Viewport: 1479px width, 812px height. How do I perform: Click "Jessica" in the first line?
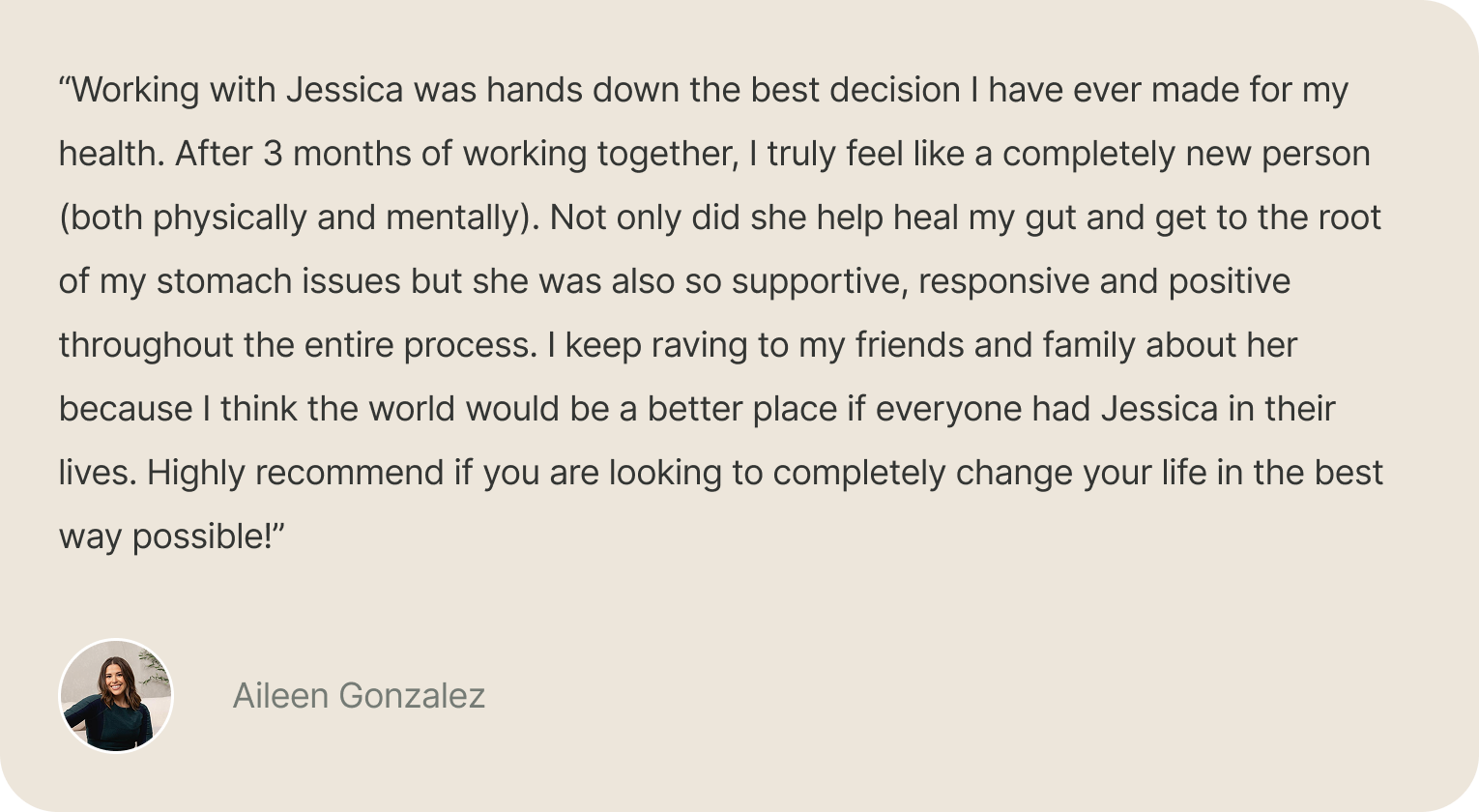(x=344, y=90)
